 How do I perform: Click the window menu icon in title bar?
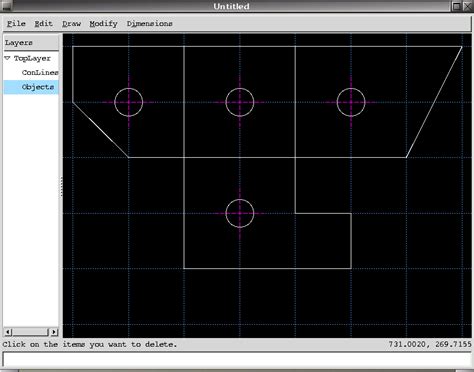click(x=6, y=6)
